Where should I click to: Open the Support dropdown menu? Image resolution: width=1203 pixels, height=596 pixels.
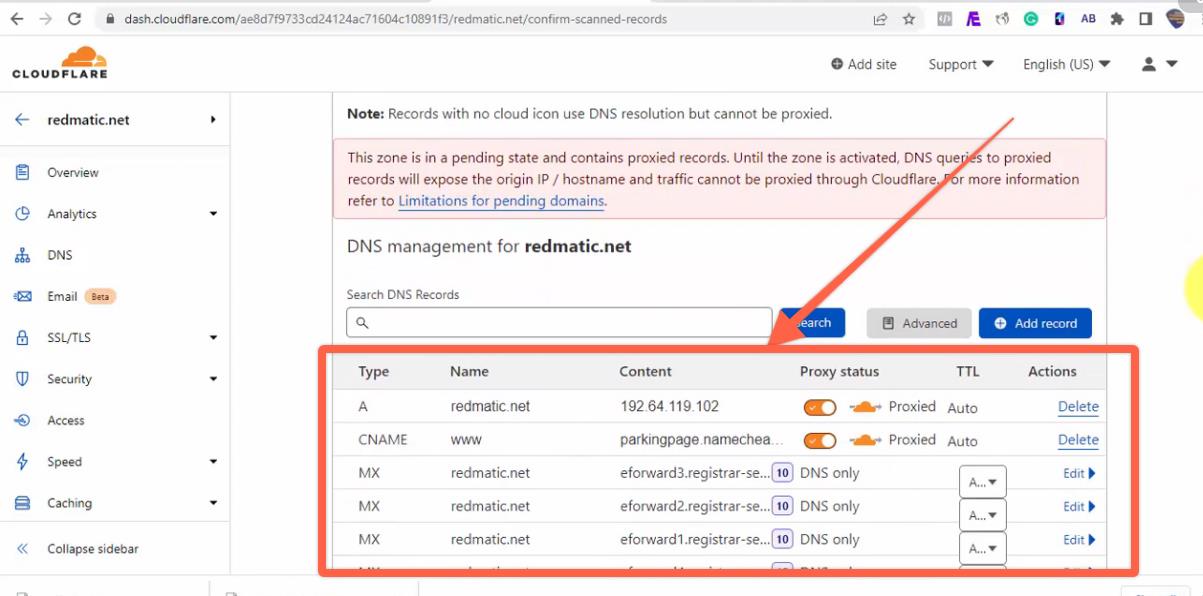coord(961,64)
